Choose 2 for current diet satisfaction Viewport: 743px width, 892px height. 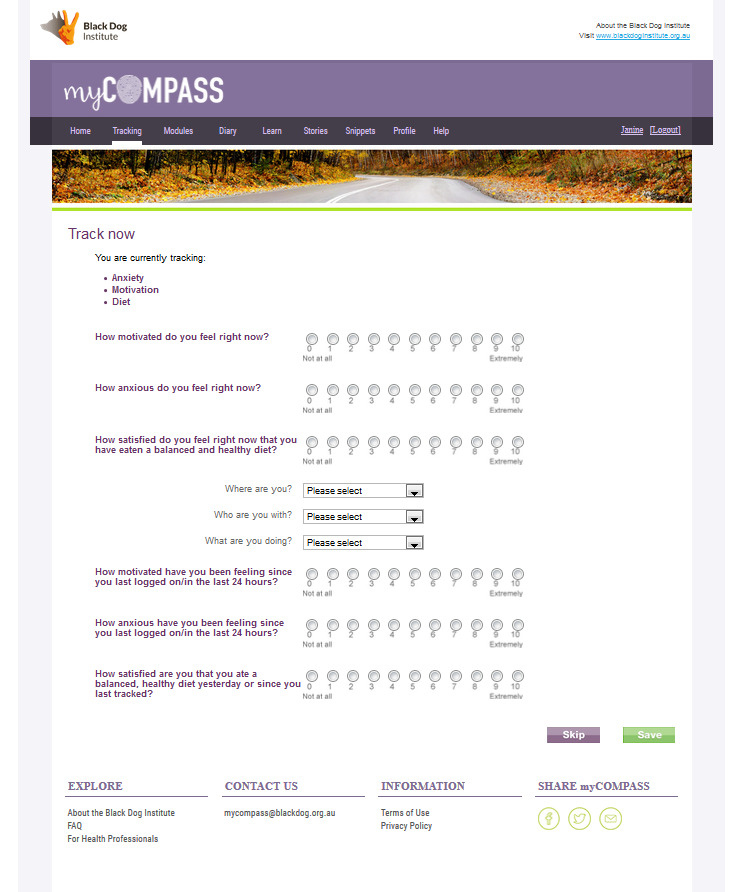(353, 442)
